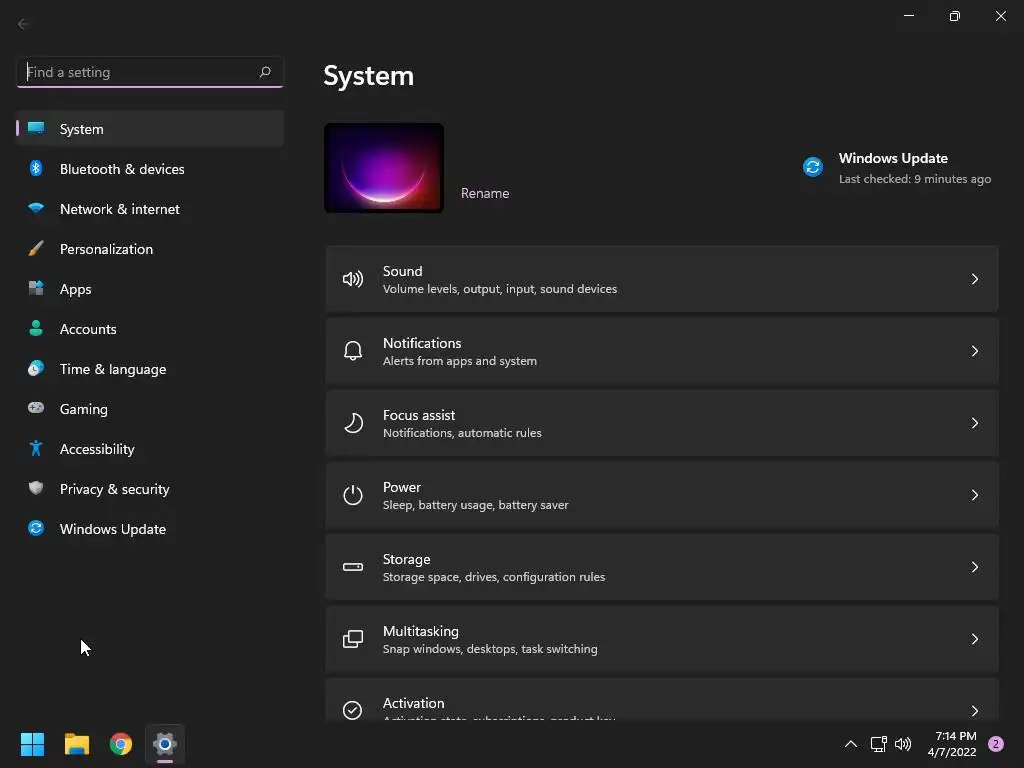1024x768 pixels.
Task: Open Accounts settings
Action: 150,328
